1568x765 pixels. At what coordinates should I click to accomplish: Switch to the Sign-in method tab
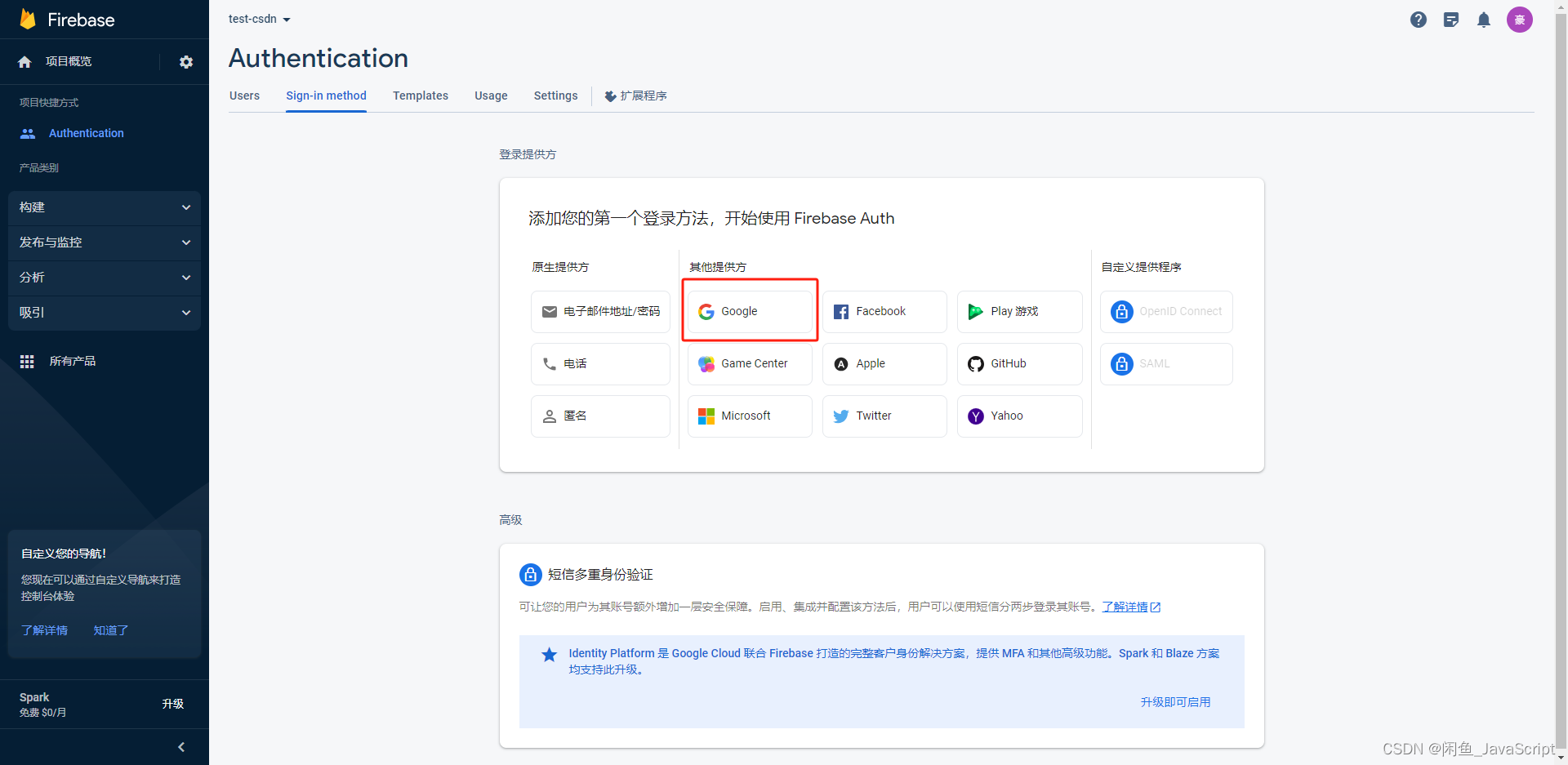coord(326,96)
